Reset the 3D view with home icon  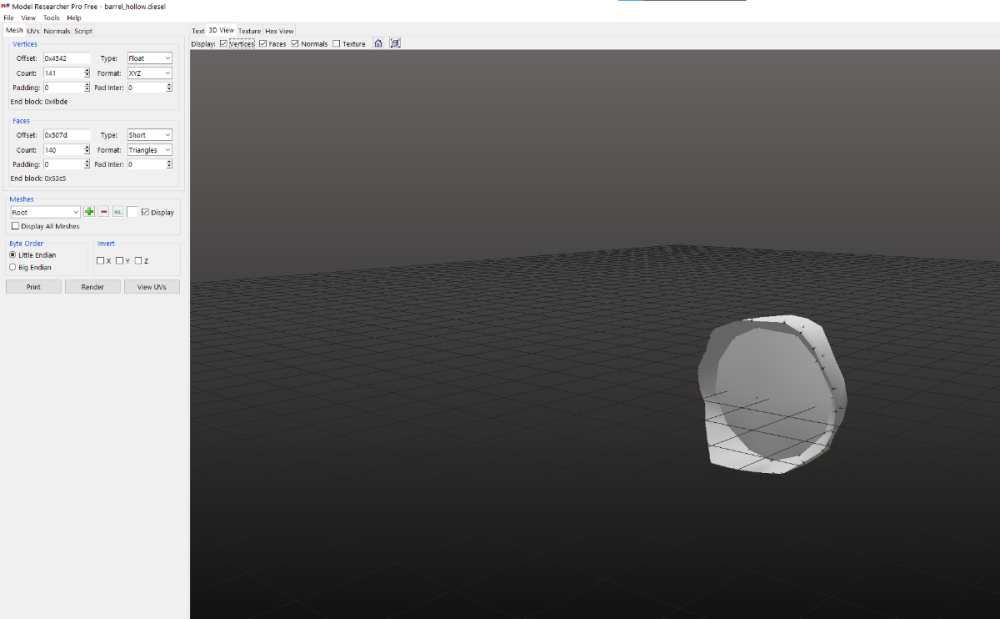[x=378, y=43]
